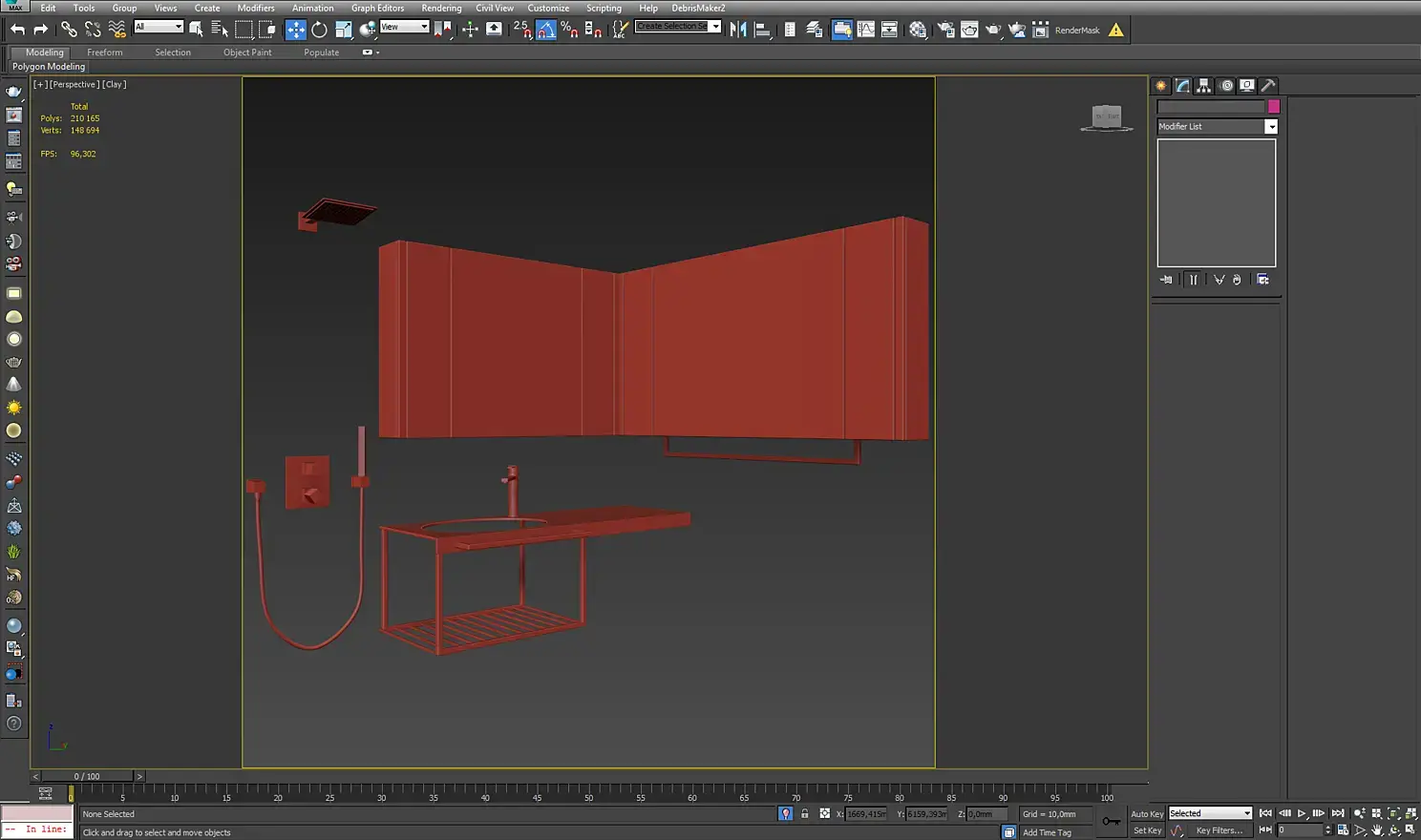Select the Move transform tool
Screen dimensions: 1421x840
click(296, 30)
